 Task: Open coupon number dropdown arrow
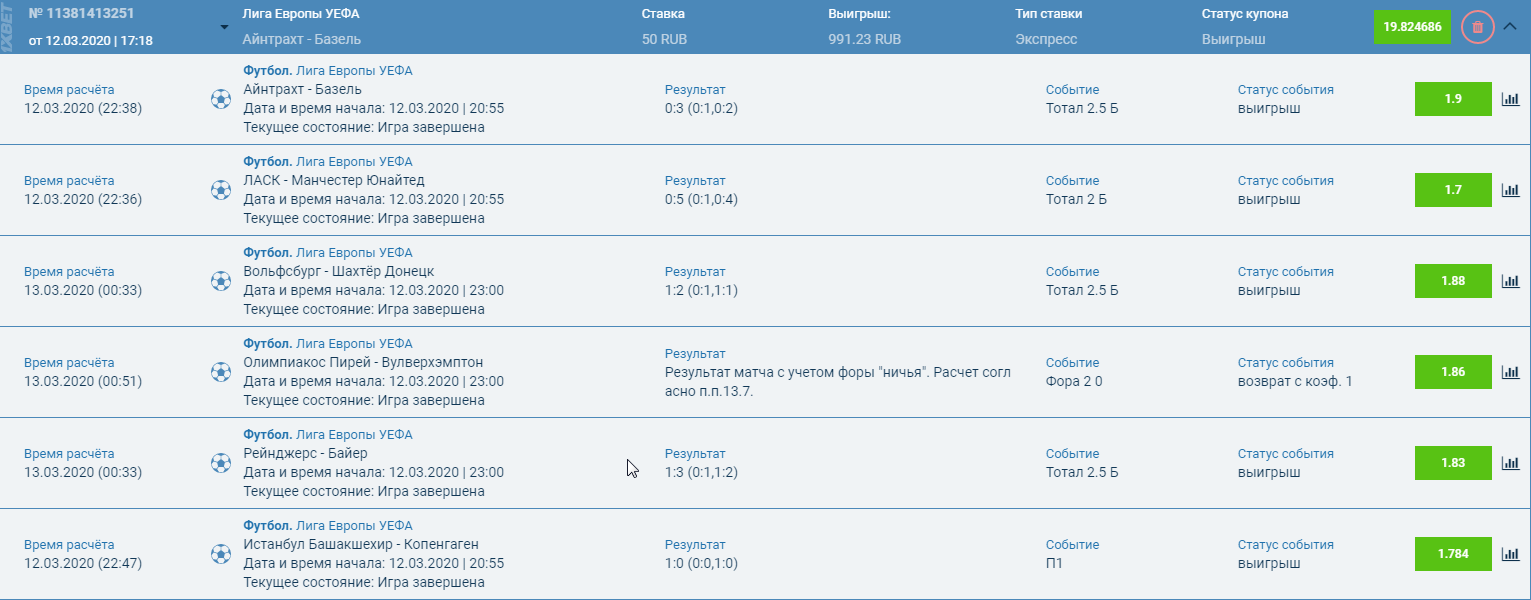(x=224, y=27)
